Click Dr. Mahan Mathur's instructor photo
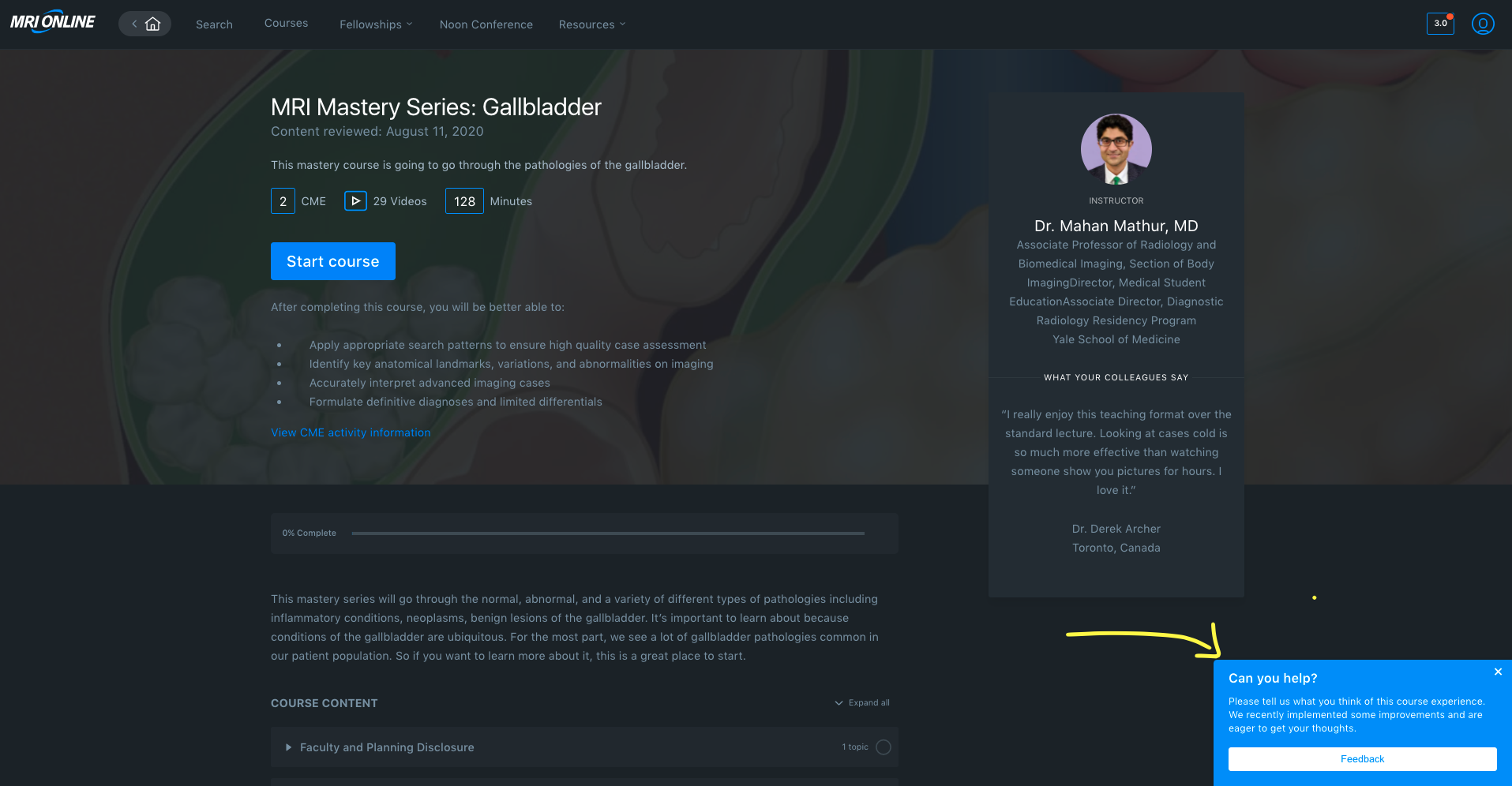Image resolution: width=1512 pixels, height=786 pixels. 1115,149
